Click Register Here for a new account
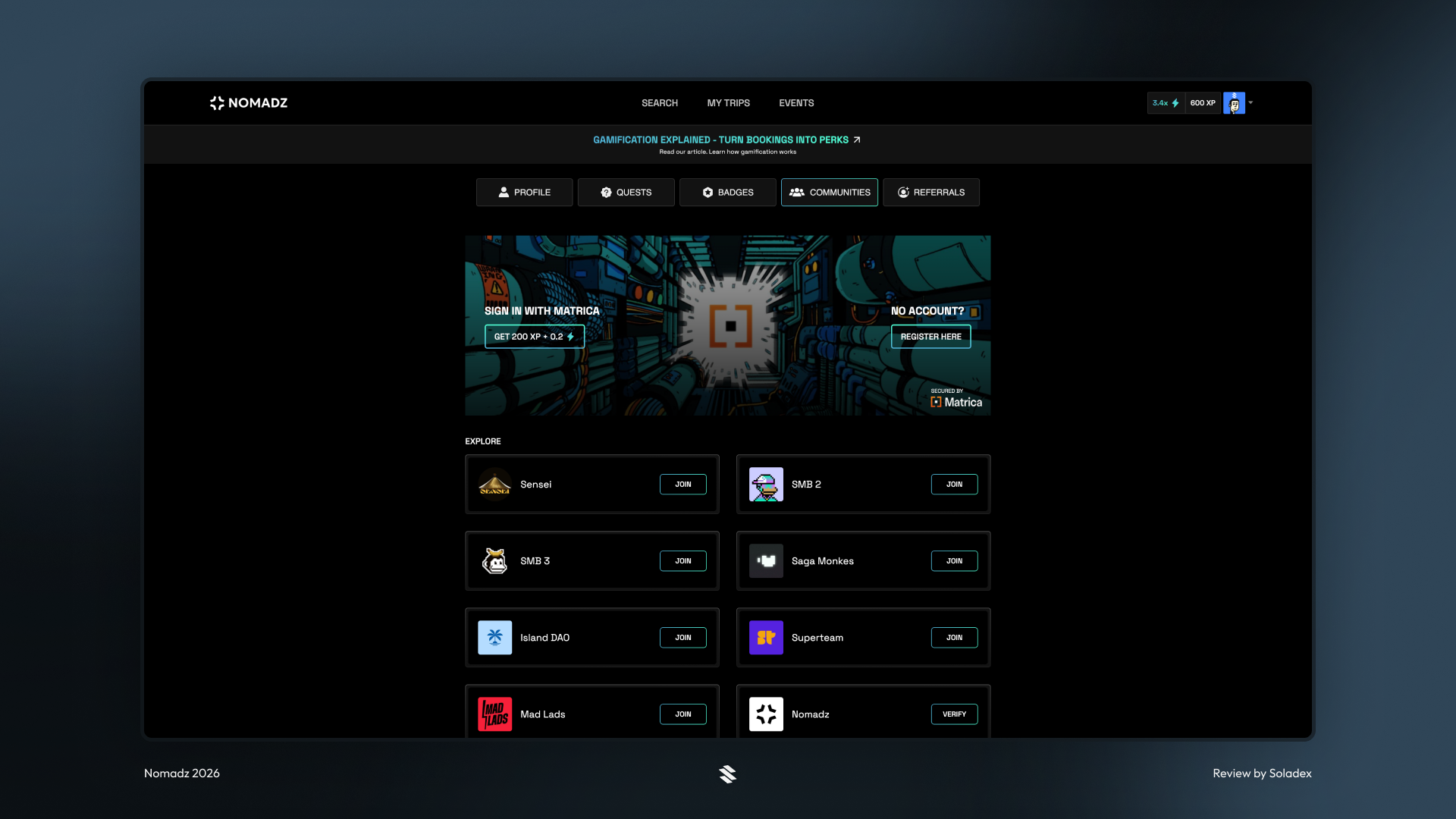Screen dimensions: 1456x819 click(x=930, y=336)
